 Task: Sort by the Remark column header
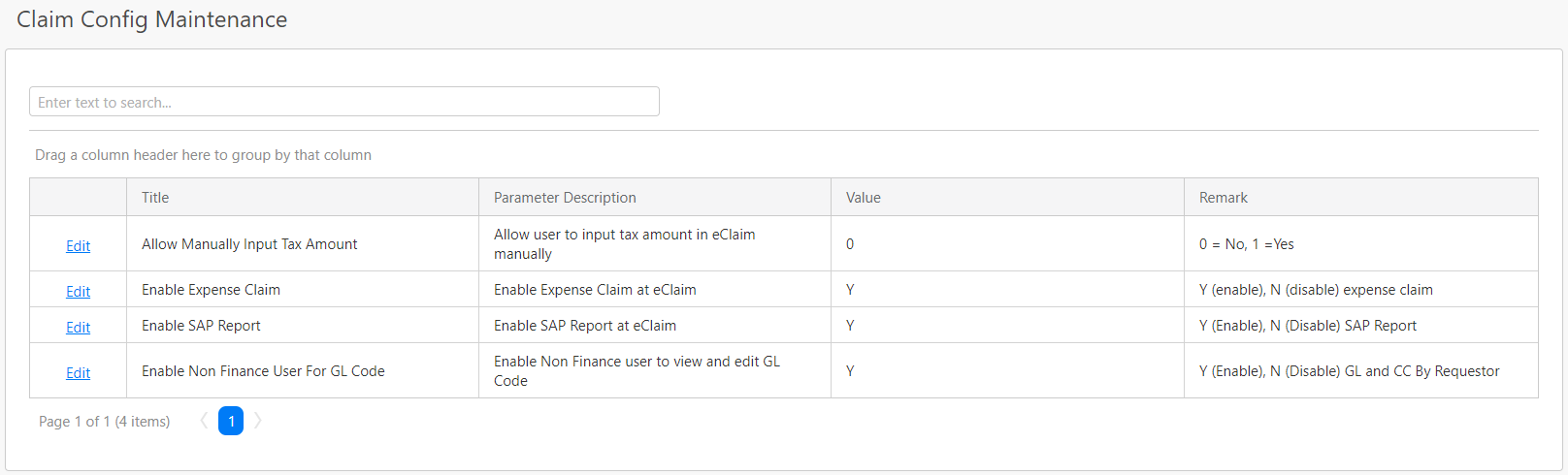1224,198
